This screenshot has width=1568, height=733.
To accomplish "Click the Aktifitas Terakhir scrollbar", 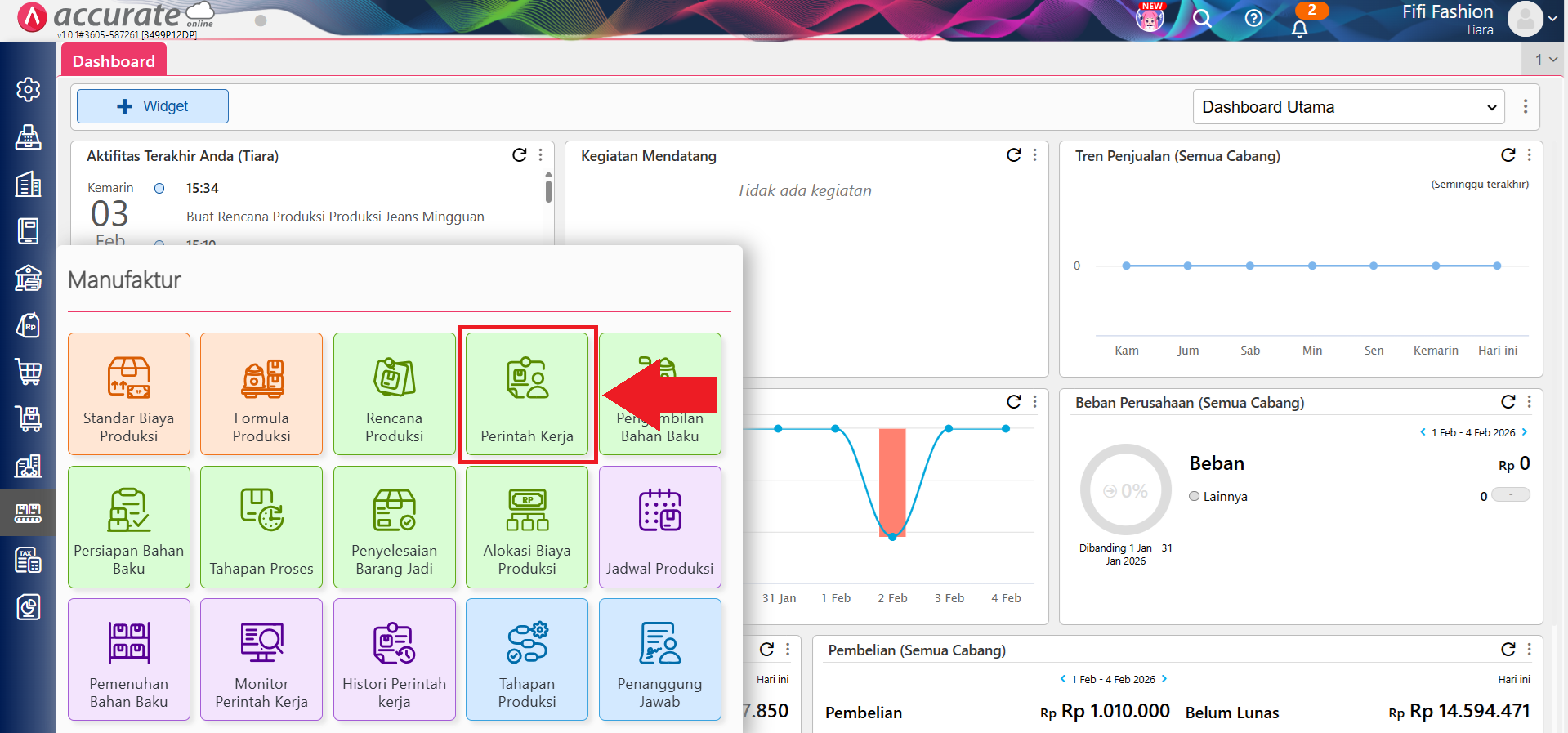I will pos(548,191).
